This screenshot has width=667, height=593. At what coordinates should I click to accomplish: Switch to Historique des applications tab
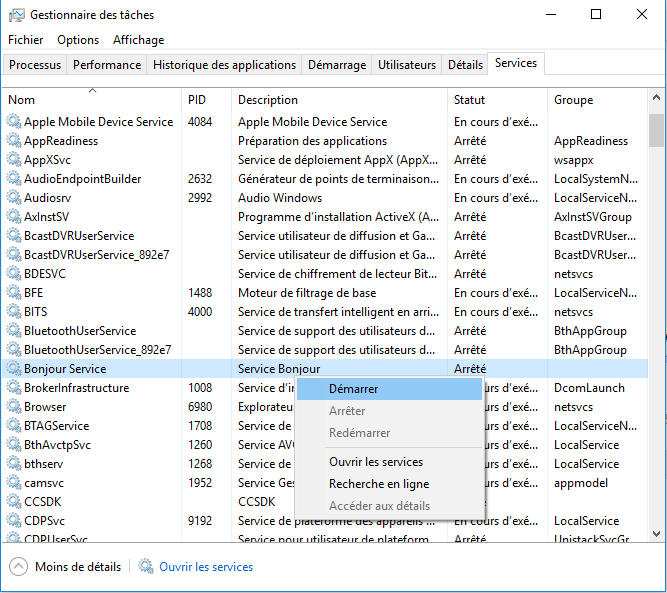click(224, 65)
